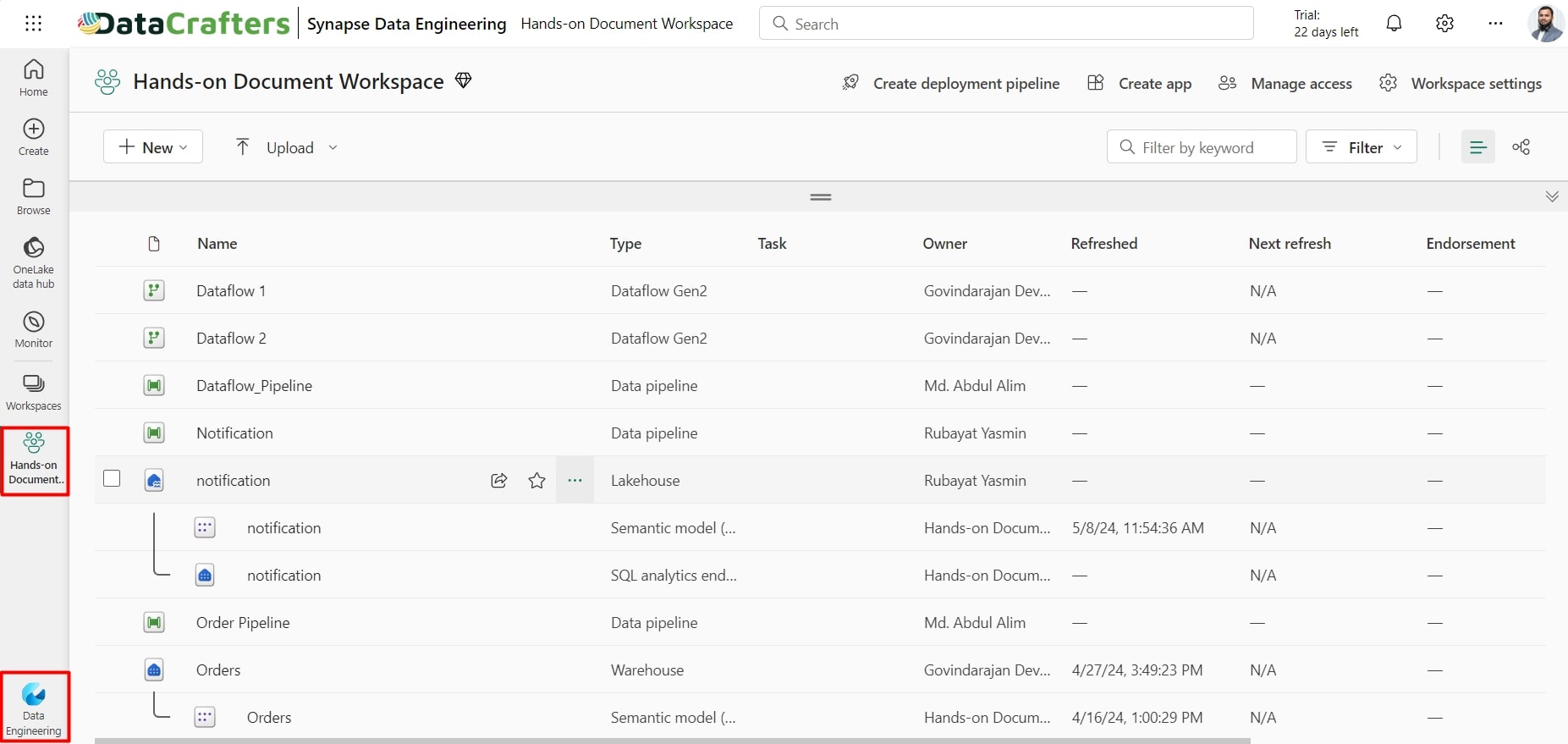The width and height of the screenshot is (1568, 744).
Task: Open the Filter dropdown
Action: click(1361, 147)
